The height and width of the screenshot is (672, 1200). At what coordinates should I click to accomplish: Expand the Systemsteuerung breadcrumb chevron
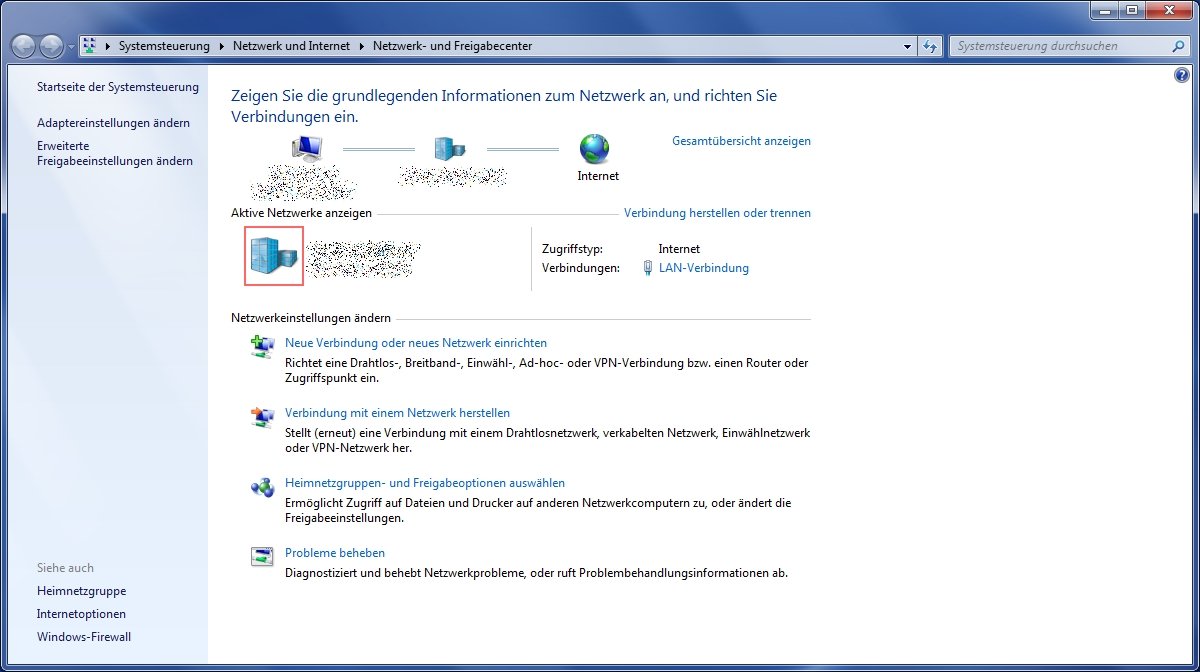[220, 45]
